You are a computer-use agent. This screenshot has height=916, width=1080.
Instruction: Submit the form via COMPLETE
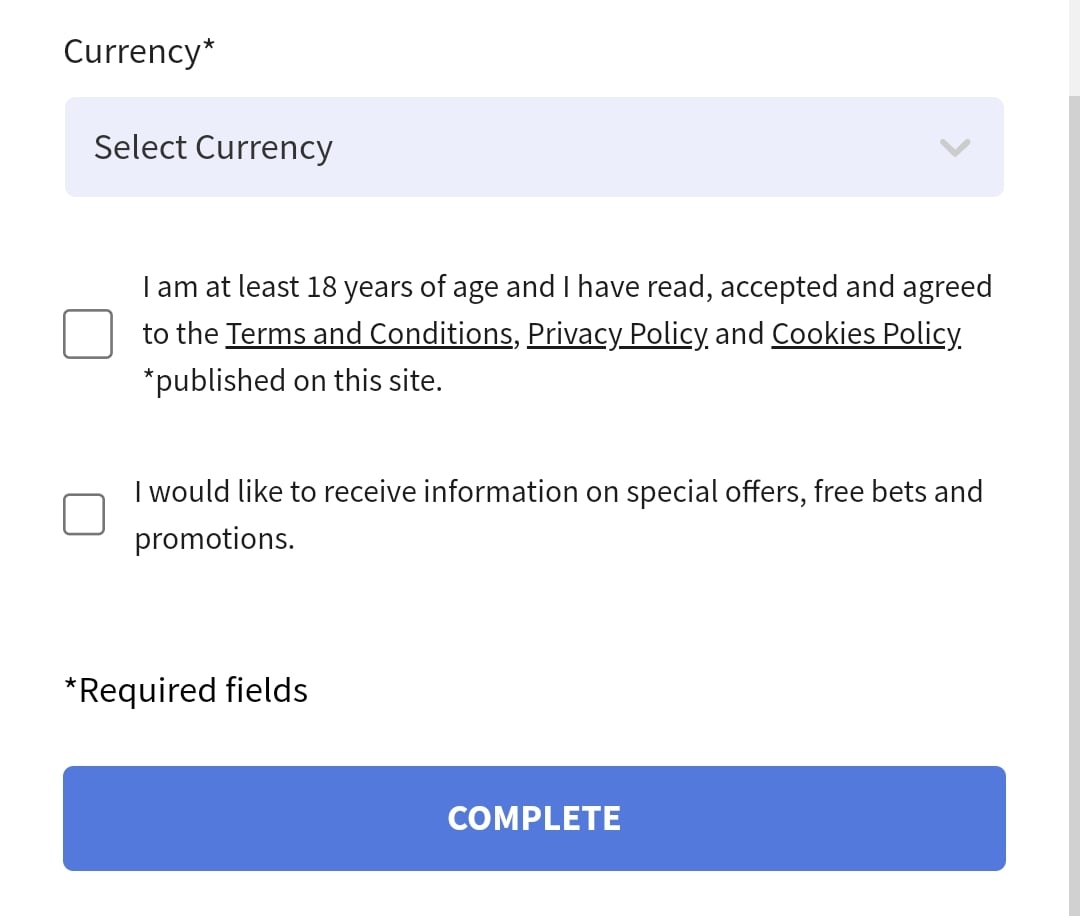point(534,818)
